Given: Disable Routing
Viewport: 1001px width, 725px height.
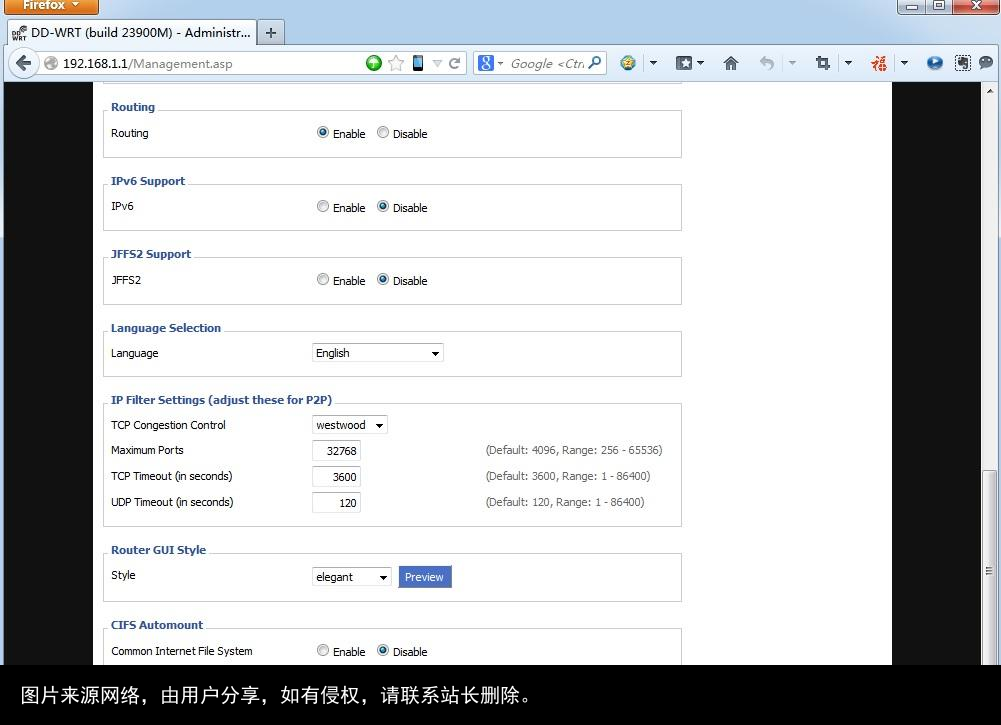Looking at the screenshot, I should click(383, 132).
